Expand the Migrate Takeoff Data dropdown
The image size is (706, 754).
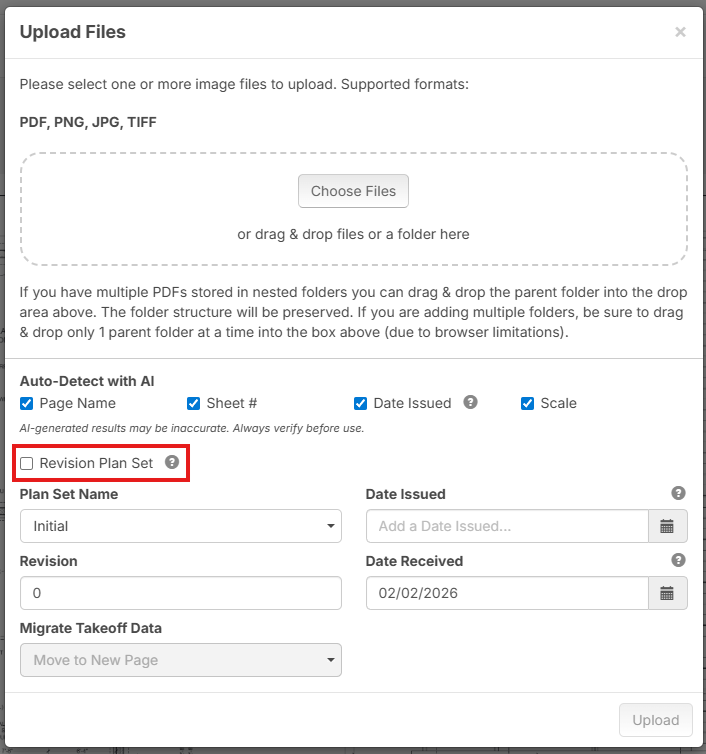pos(181,660)
